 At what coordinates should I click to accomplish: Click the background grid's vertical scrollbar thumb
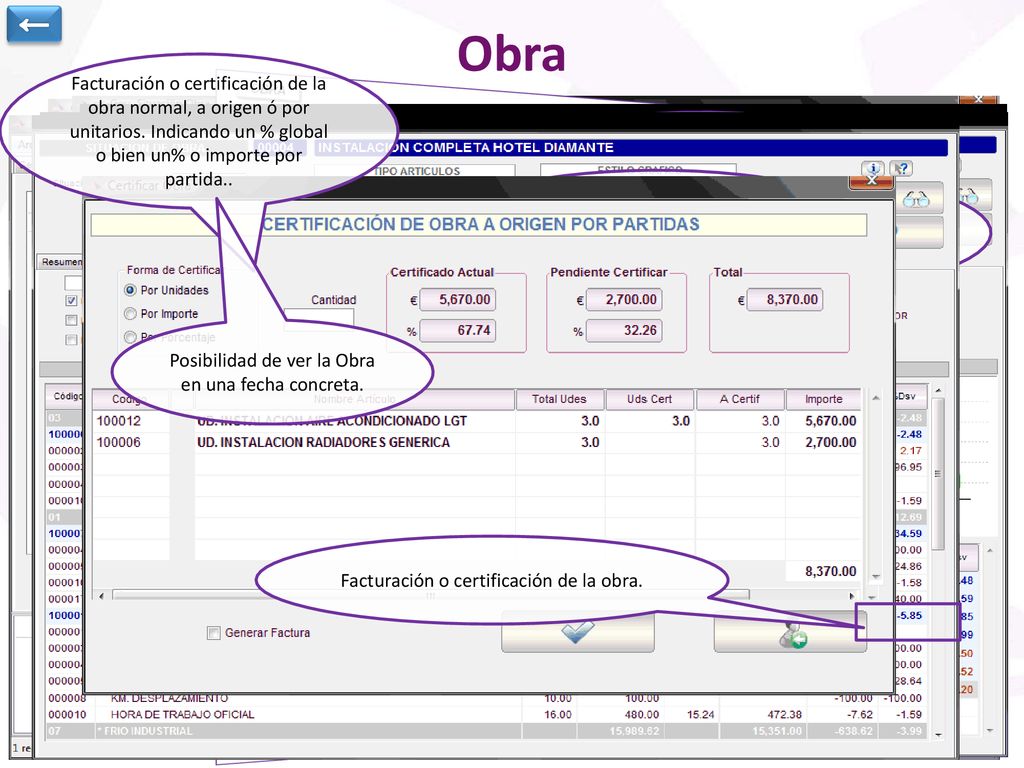(938, 473)
